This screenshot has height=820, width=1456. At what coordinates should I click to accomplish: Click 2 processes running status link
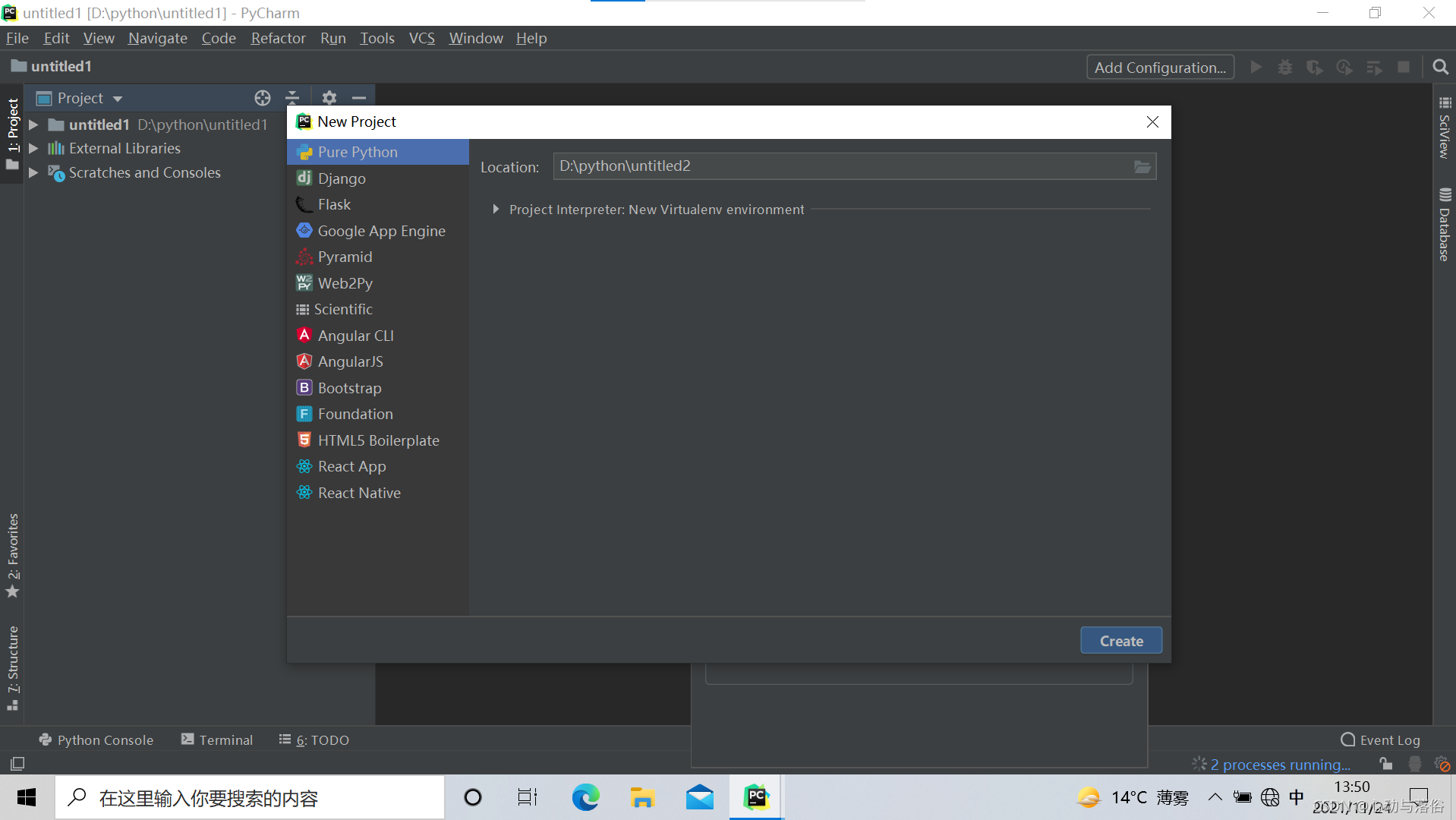click(x=1280, y=765)
